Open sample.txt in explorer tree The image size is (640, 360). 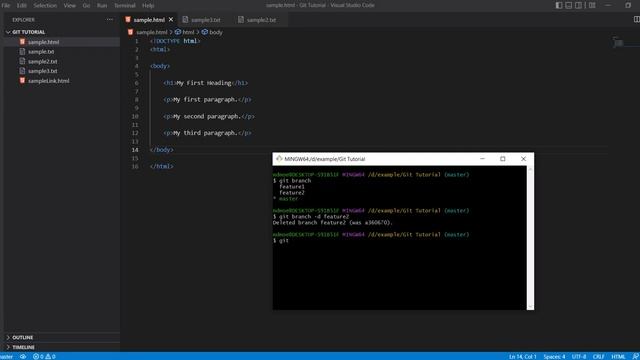pos(41,51)
